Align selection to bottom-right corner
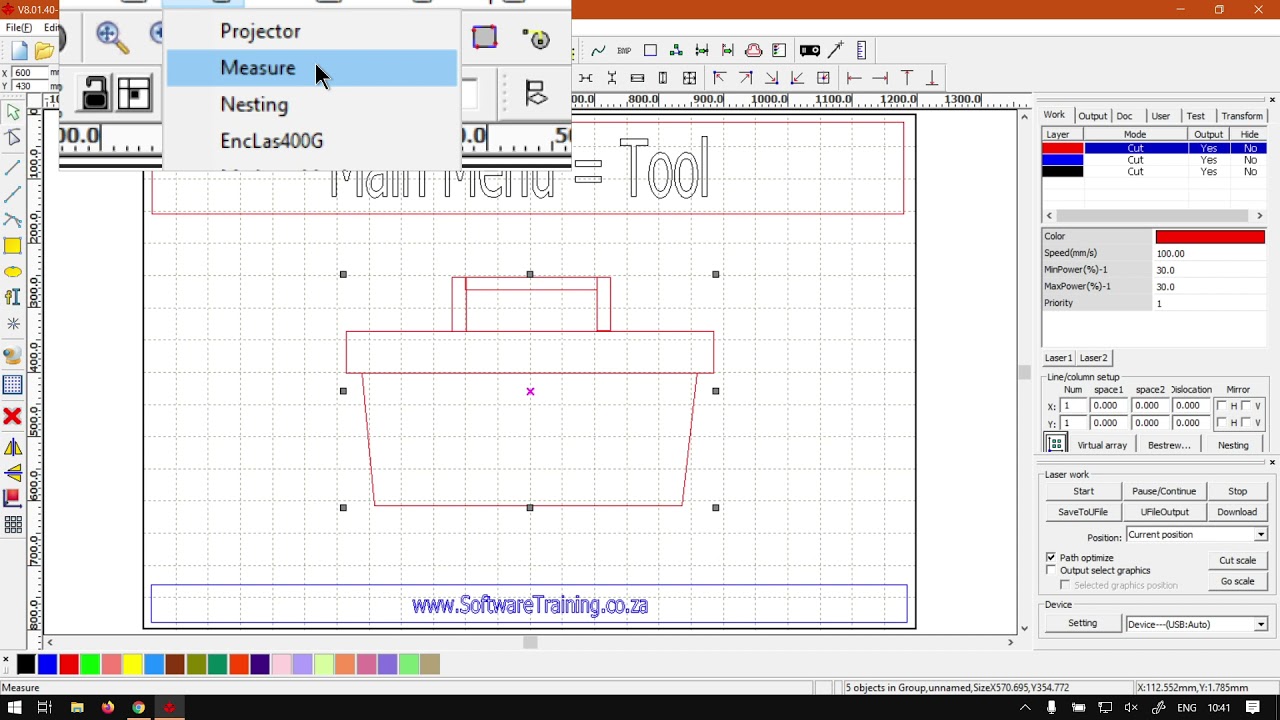Viewport: 1280px width, 720px height. click(x=771, y=78)
